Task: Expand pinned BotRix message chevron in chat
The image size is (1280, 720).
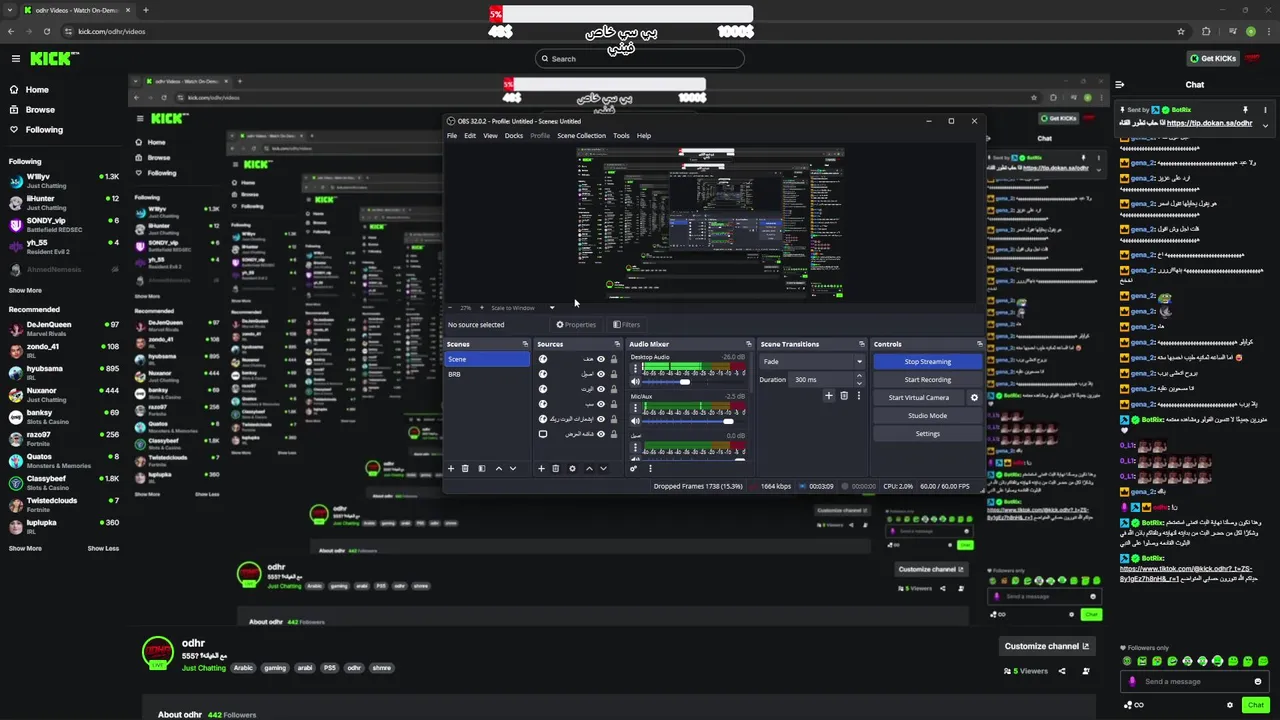Action: [x=1265, y=125]
